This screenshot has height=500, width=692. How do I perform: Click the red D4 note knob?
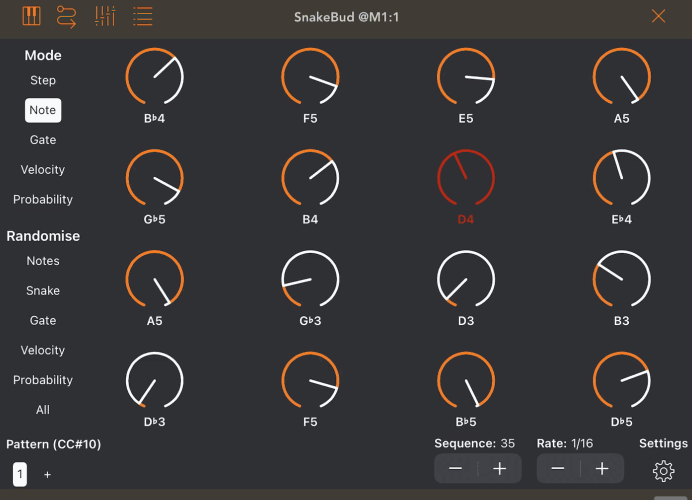click(465, 180)
